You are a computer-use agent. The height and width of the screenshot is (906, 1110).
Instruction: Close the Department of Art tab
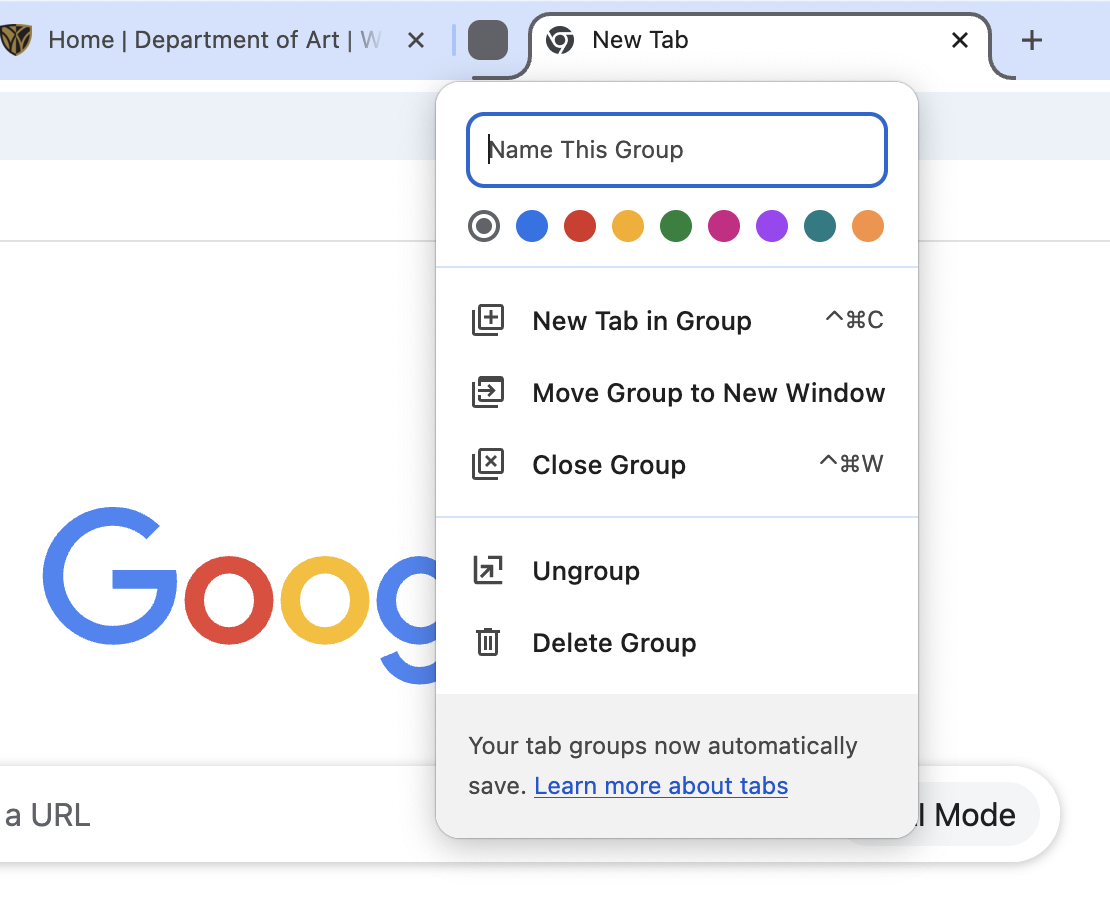(x=416, y=40)
